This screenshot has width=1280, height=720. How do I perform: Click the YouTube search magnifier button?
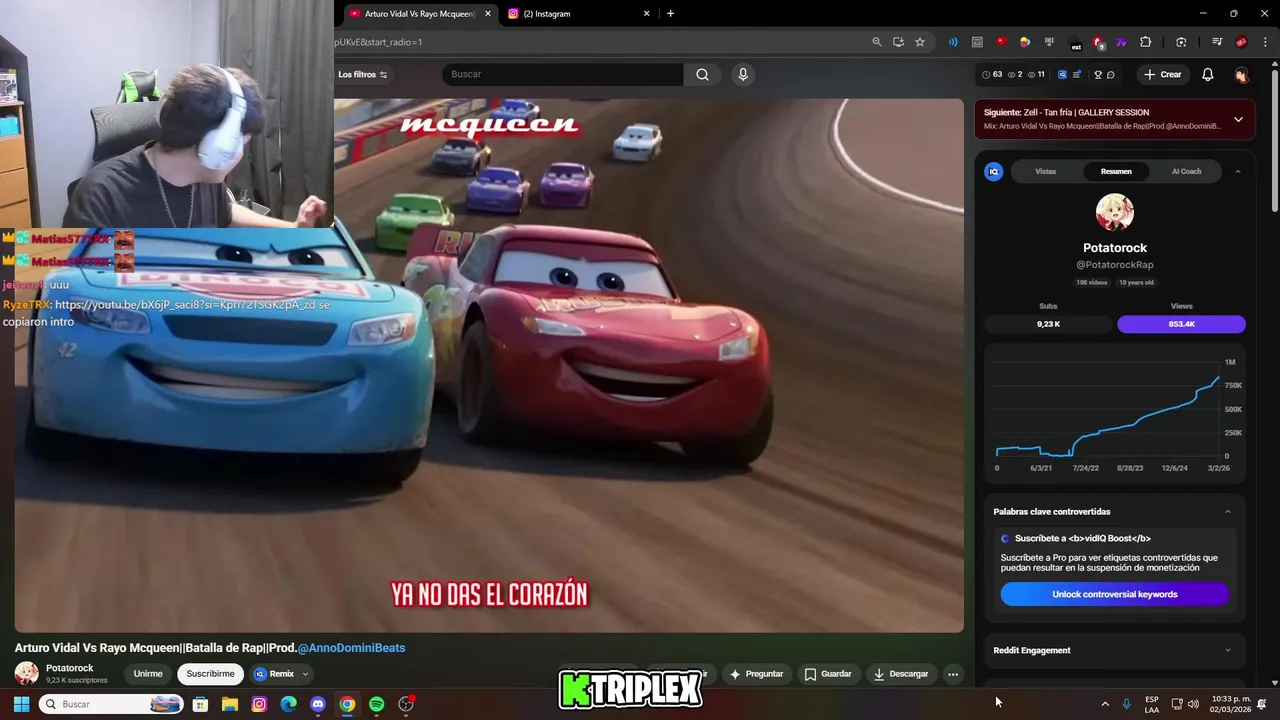[702, 74]
